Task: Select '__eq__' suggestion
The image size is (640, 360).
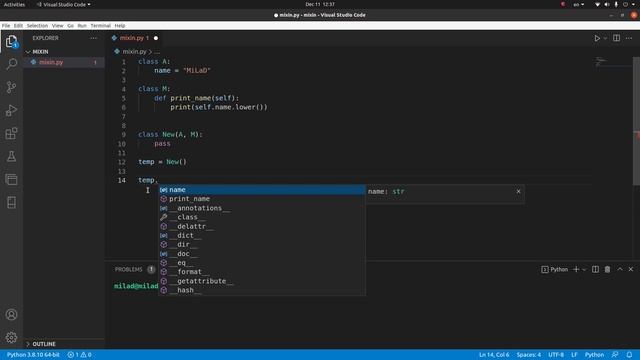Action: pyautogui.click(x=262, y=263)
